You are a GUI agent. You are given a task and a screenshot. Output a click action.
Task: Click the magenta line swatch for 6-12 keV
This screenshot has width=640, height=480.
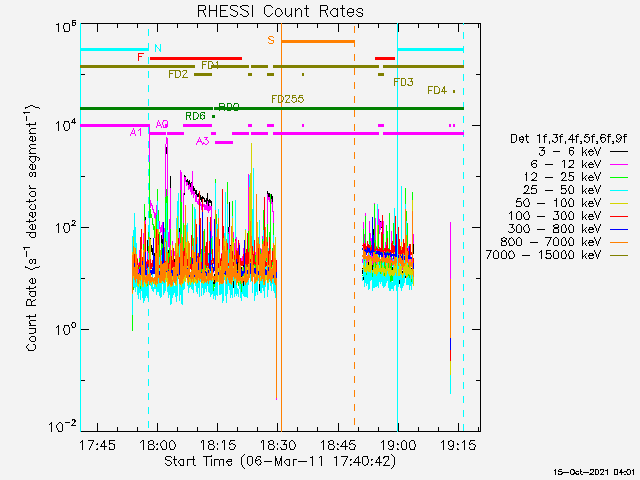point(619,164)
